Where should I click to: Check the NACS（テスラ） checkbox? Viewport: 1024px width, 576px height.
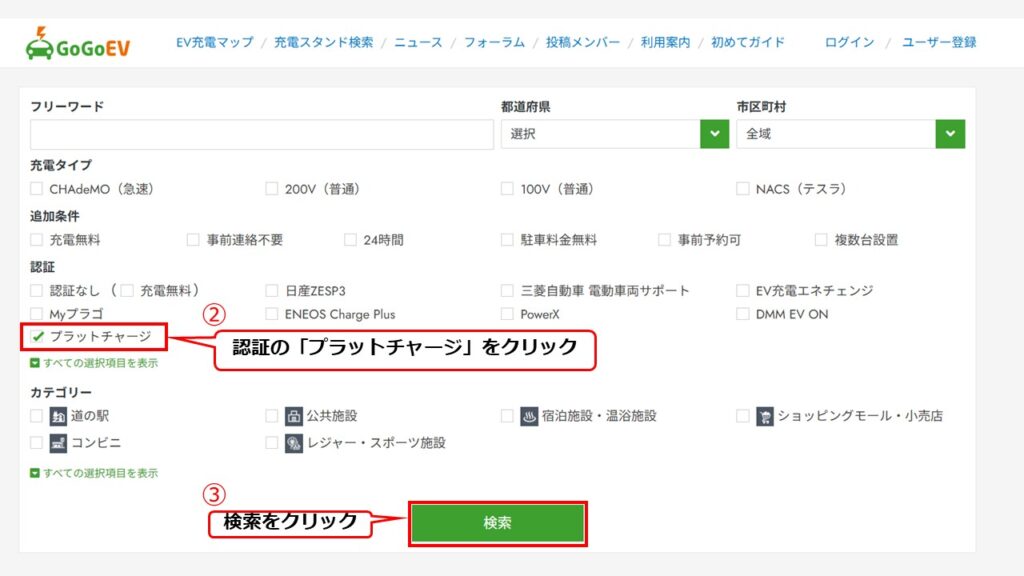[x=743, y=189]
